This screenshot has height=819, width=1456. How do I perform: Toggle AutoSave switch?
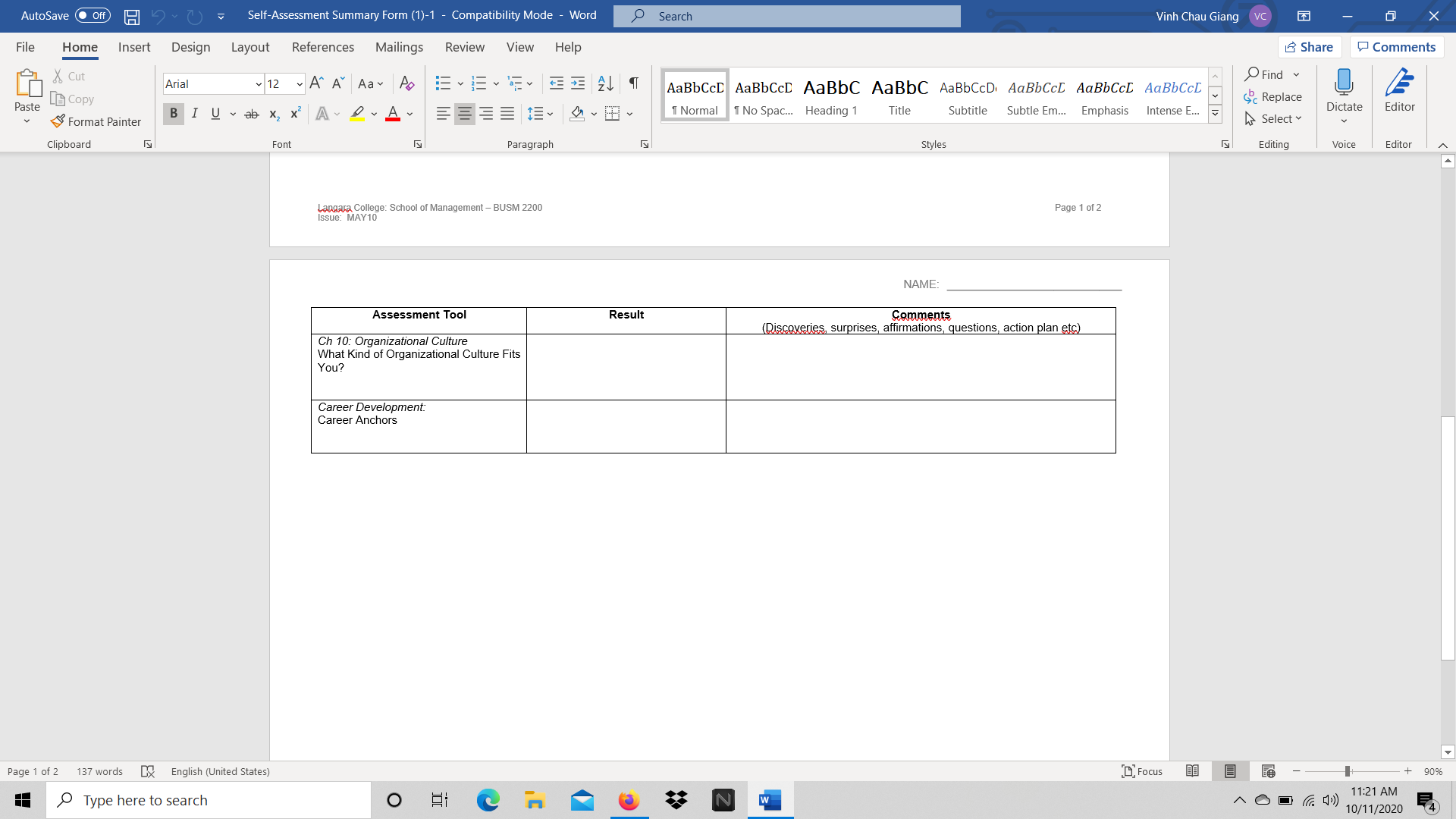(x=93, y=15)
